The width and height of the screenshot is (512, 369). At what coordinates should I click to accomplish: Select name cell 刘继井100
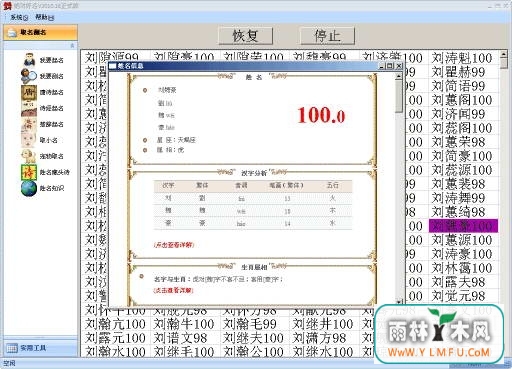[324, 324]
